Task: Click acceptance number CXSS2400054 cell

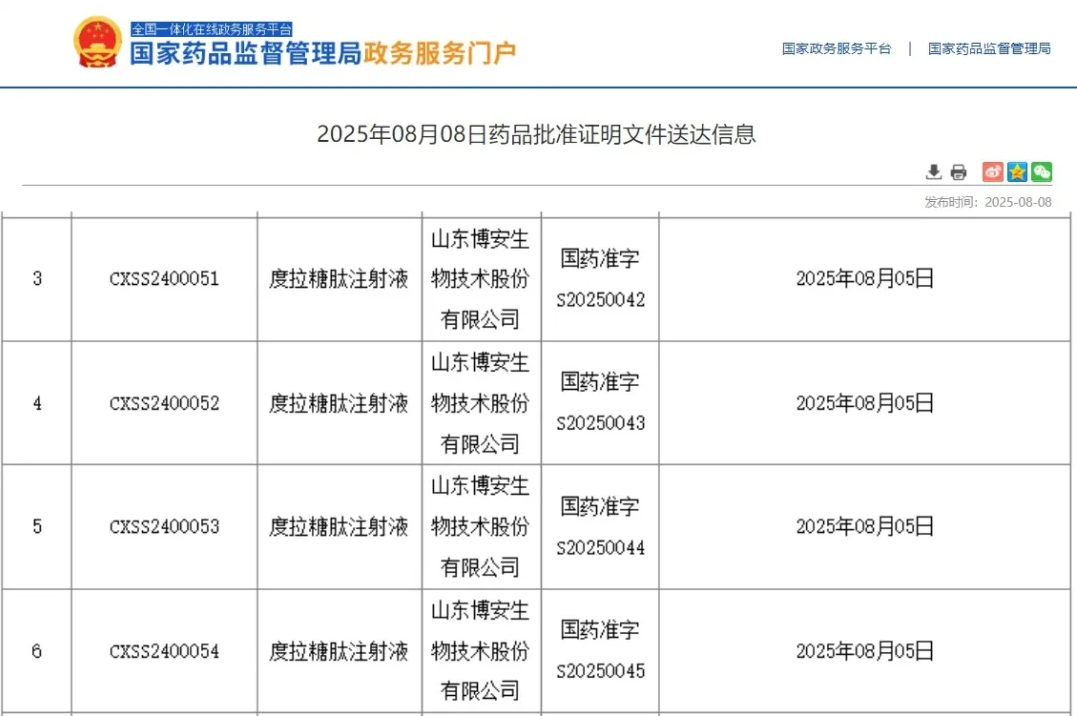Action: tap(164, 651)
